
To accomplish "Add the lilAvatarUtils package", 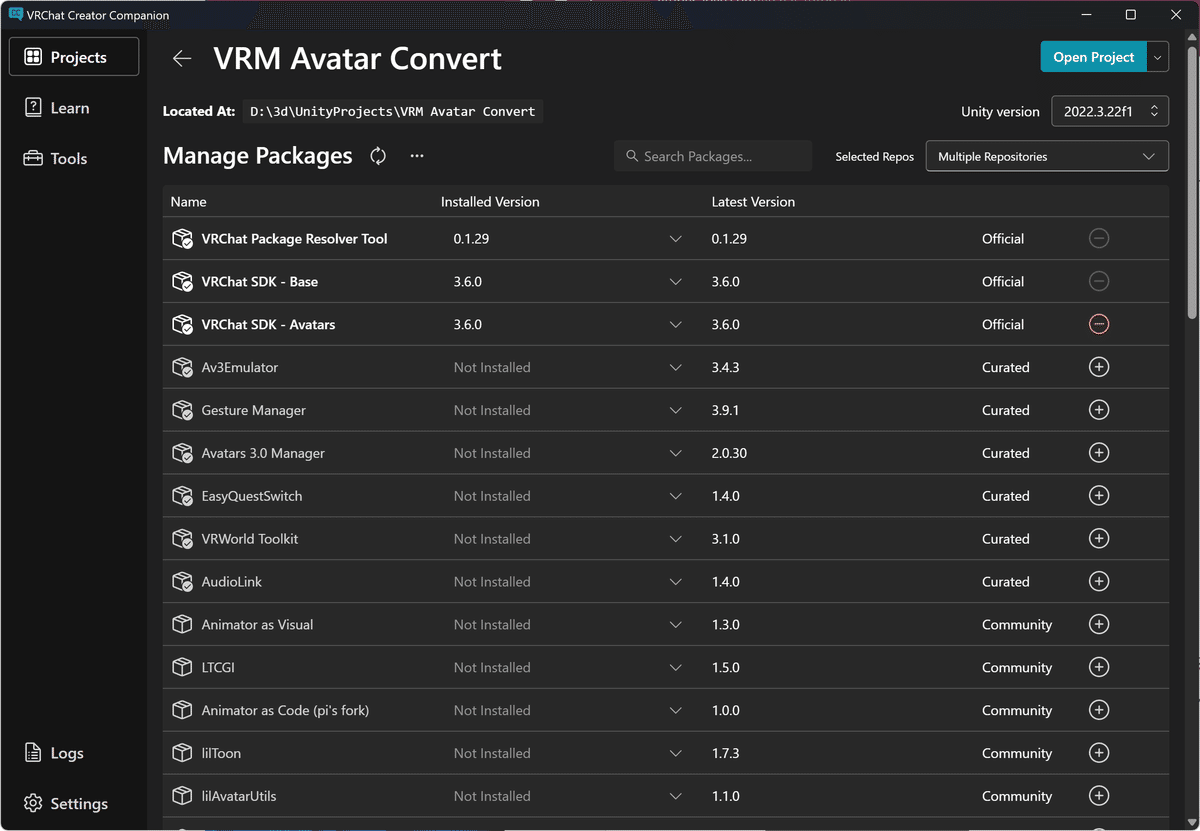I will 1099,796.
